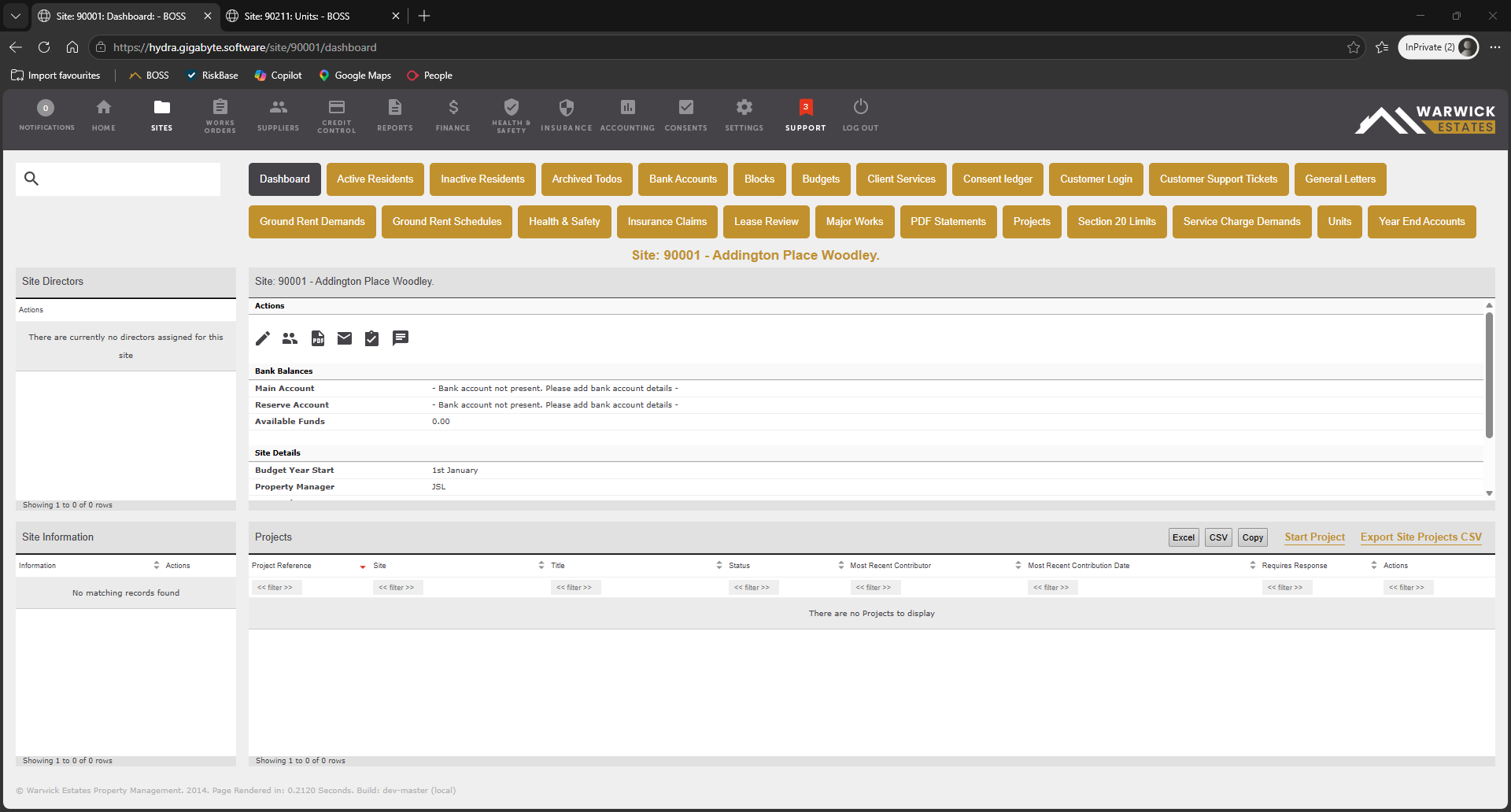Click scroll down arrow in site panel
Screen dimensions: 1511x812
pos(1489,493)
